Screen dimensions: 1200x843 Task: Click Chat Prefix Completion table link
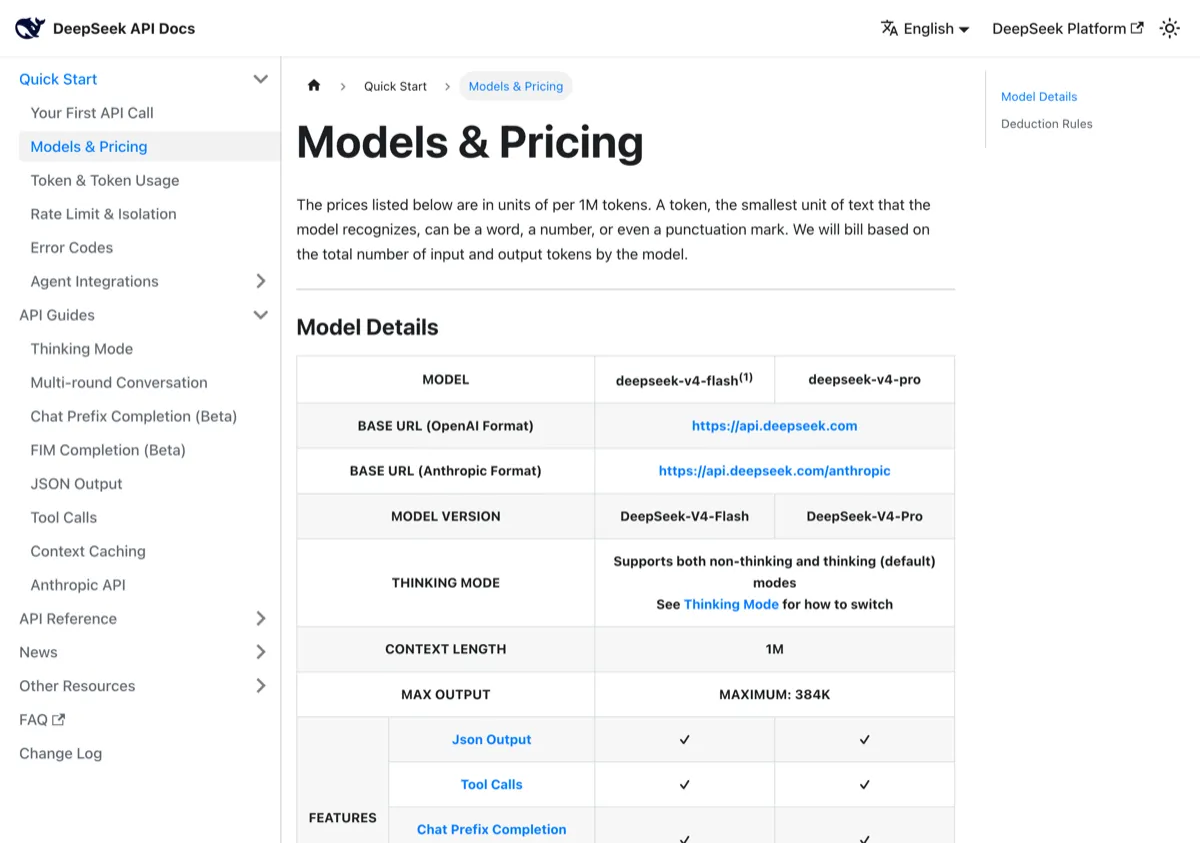(491, 829)
